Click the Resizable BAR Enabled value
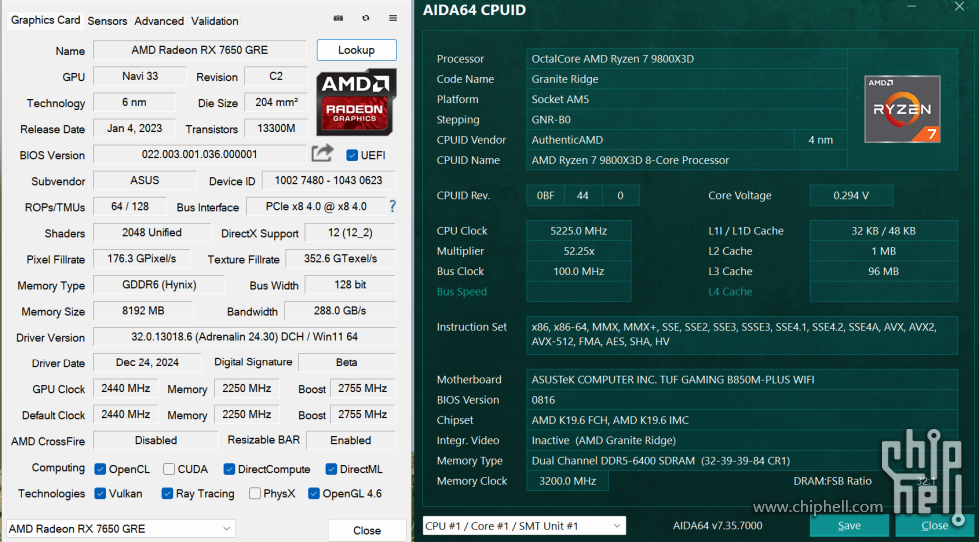 point(351,440)
